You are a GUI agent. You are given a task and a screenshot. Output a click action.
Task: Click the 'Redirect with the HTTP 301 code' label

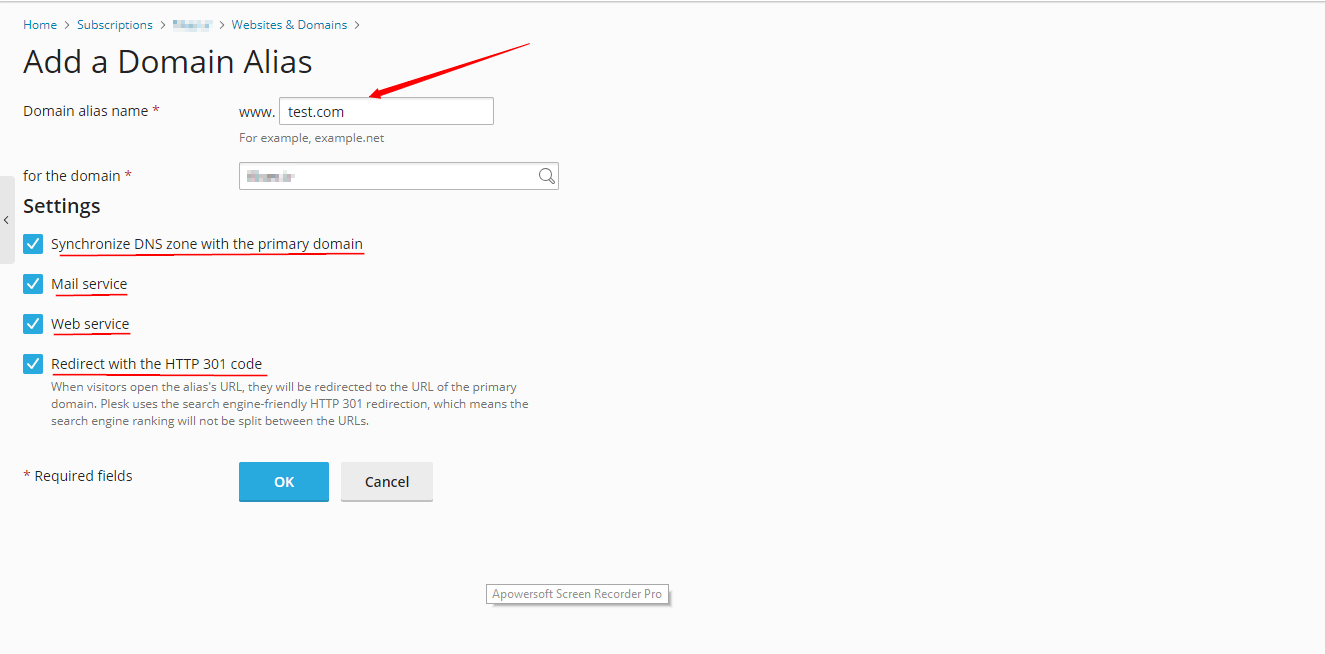(x=157, y=364)
